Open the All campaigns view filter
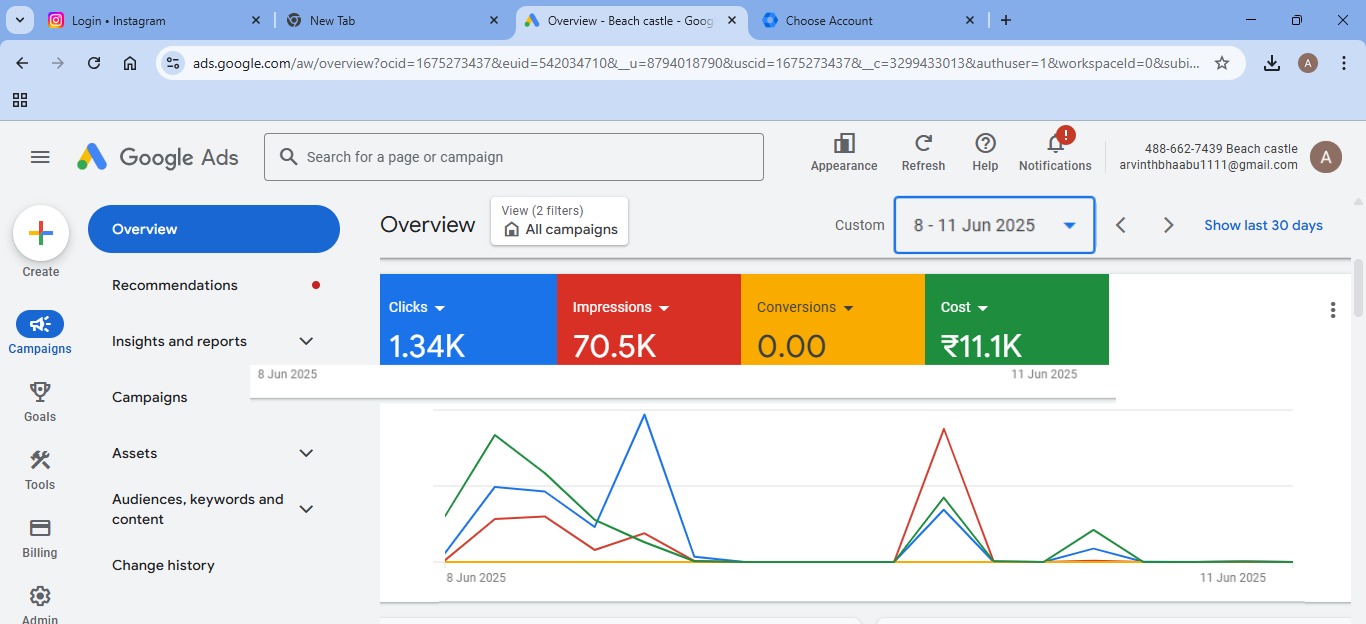The image size is (1366, 624). 559,220
